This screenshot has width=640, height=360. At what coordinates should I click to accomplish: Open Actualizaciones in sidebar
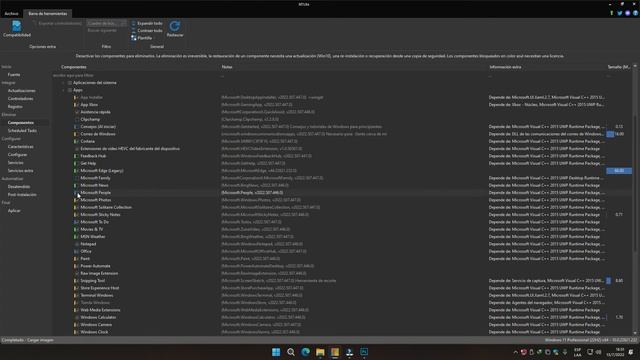point(21,91)
